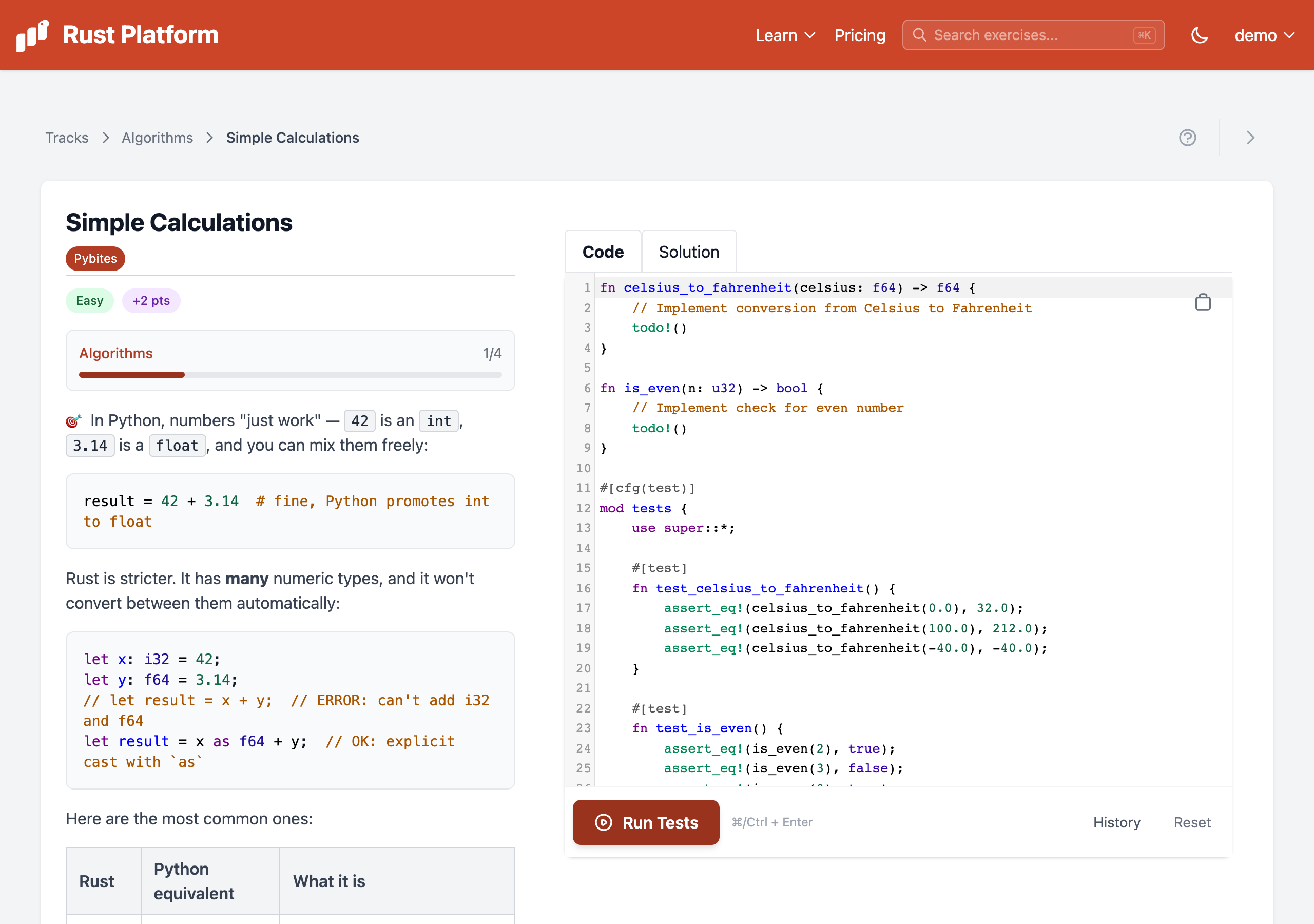
Task: Open help using the question mark icon
Action: click(x=1188, y=138)
